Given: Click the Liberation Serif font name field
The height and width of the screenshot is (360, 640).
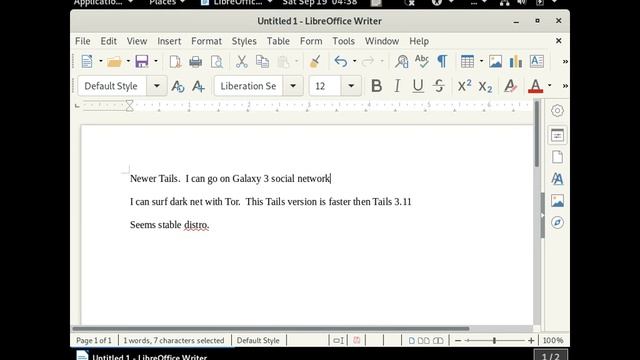Looking at the screenshot, I should (249, 86).
